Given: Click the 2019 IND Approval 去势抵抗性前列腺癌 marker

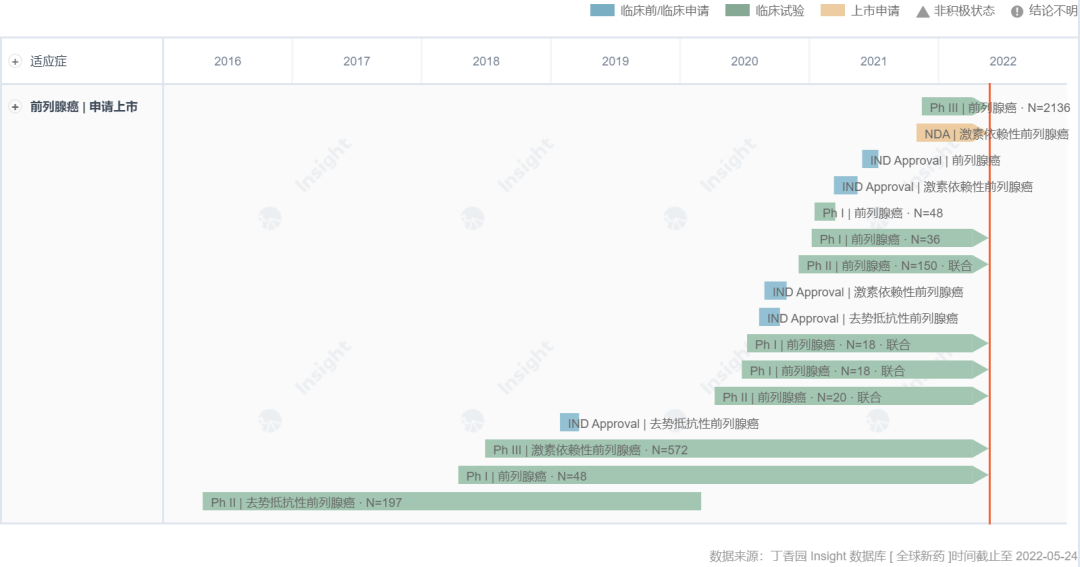Looking at the screenshot, I should (569, 423).
